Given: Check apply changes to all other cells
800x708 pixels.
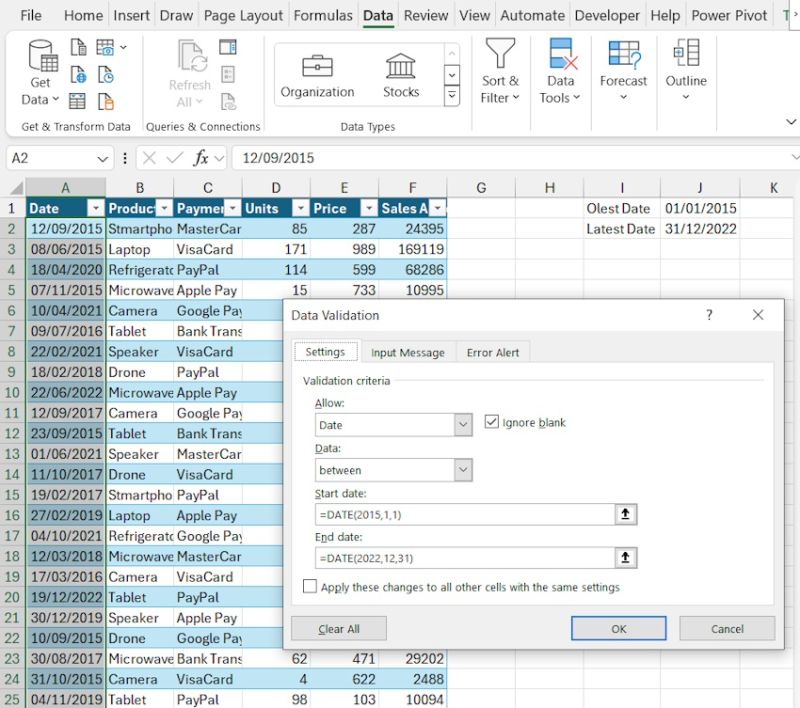Looking at the screenshot, I should click(x=310, y=587).
